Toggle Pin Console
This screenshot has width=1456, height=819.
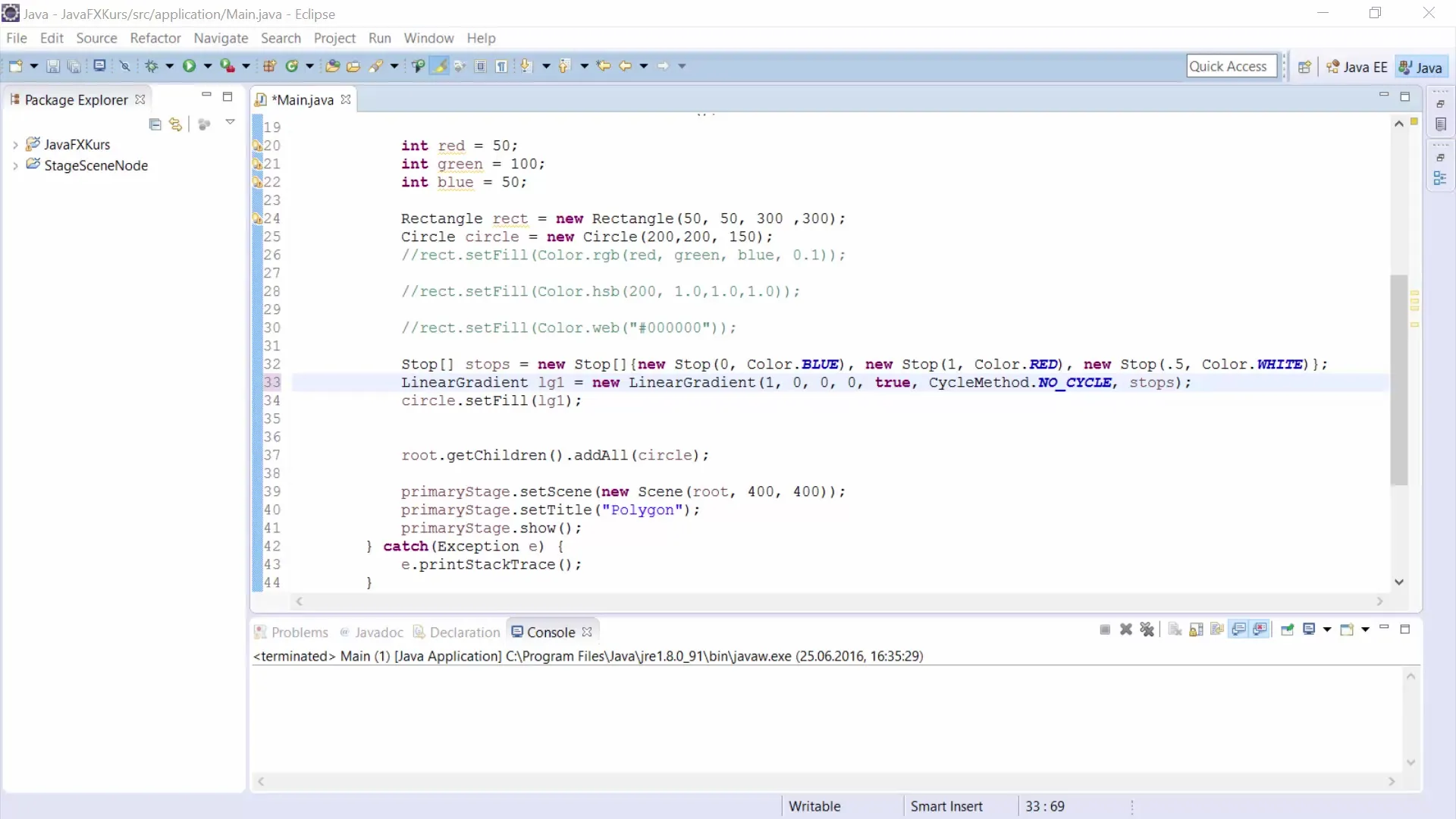(1287, 630)
